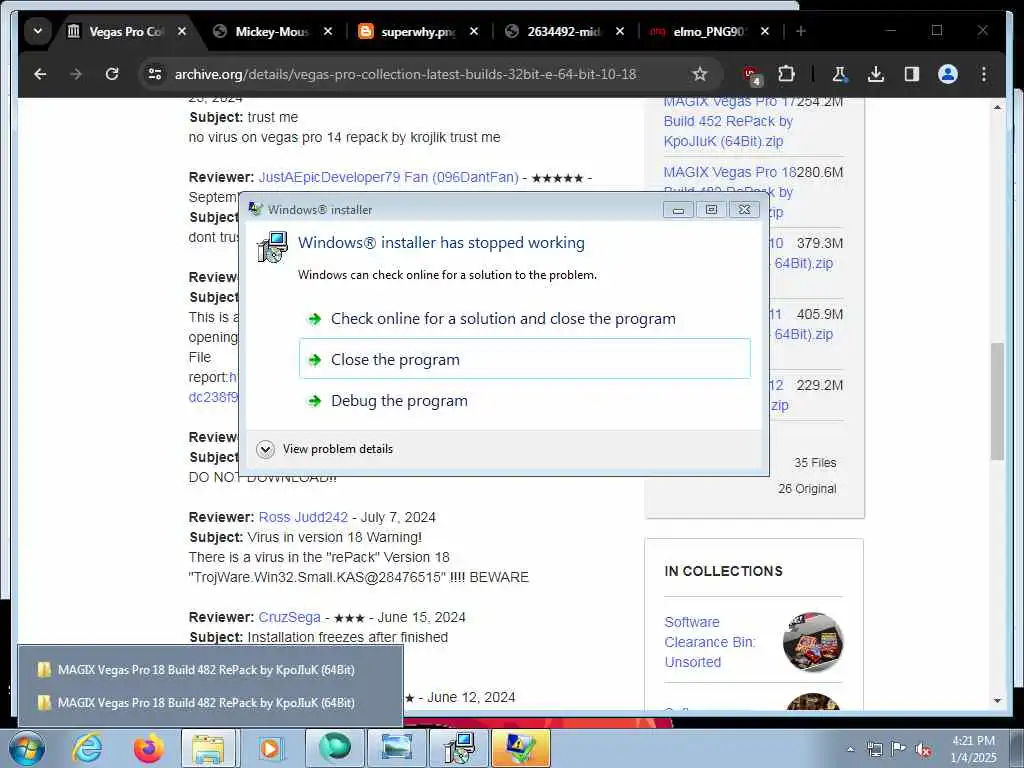The width and height of the screenshot is (1024, 768).
Task: Open the clock showing 4:21 PM
Action: click(x=973, y=749)
